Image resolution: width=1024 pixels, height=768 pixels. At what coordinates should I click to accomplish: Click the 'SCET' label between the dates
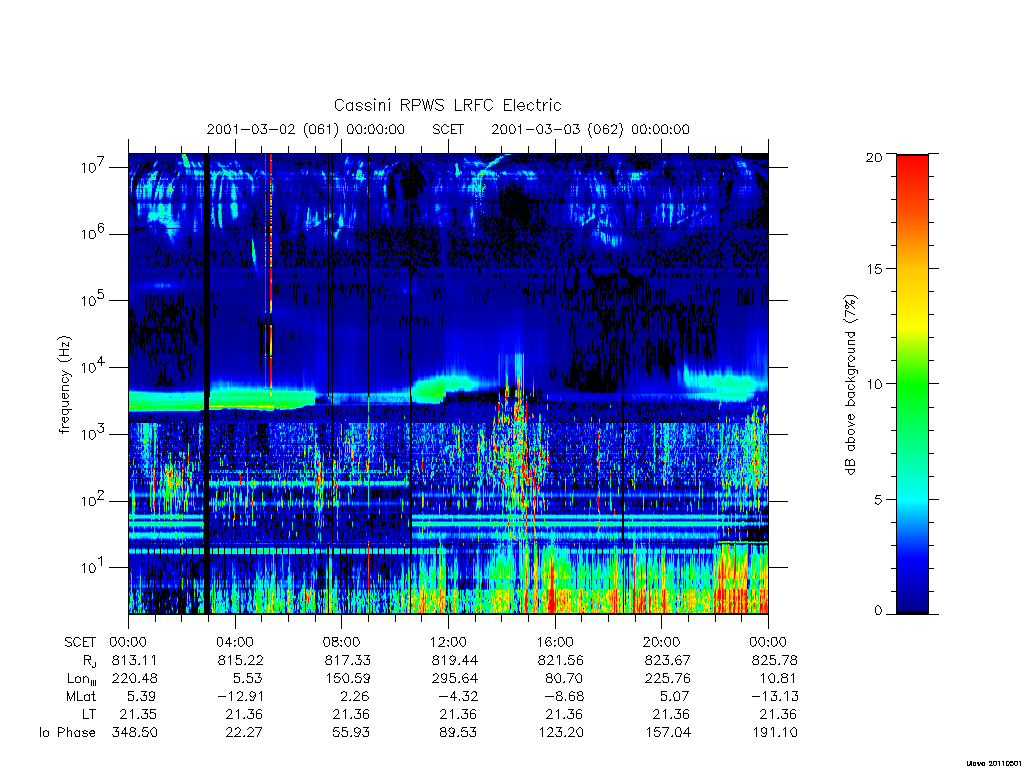tap(448, 129)
